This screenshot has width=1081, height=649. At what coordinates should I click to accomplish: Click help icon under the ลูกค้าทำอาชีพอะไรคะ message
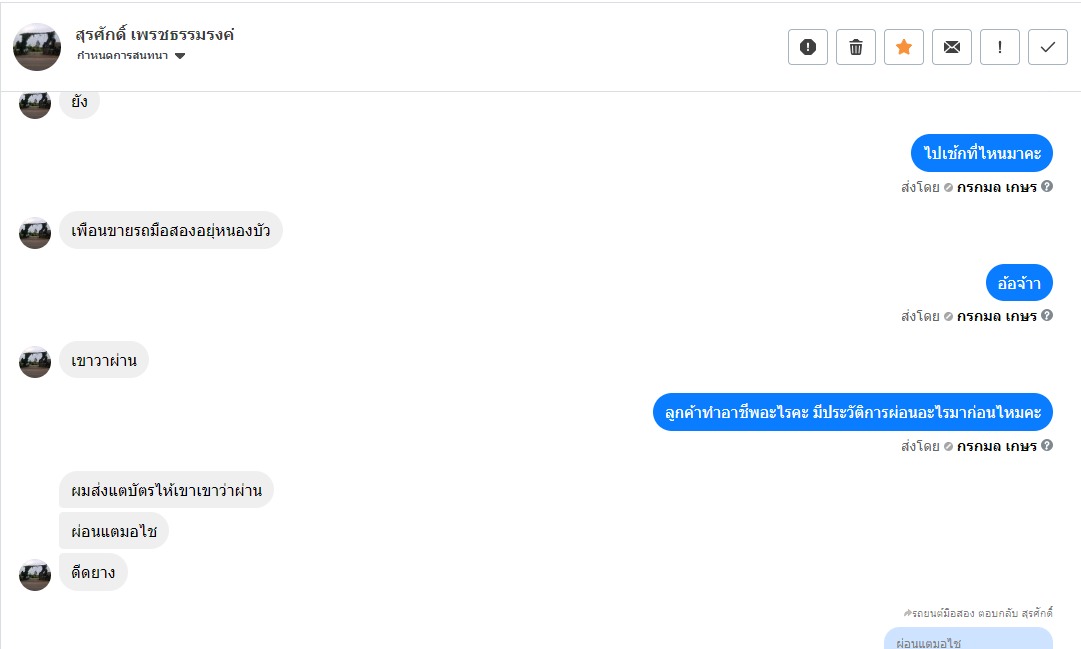(x=1047, y=446)
